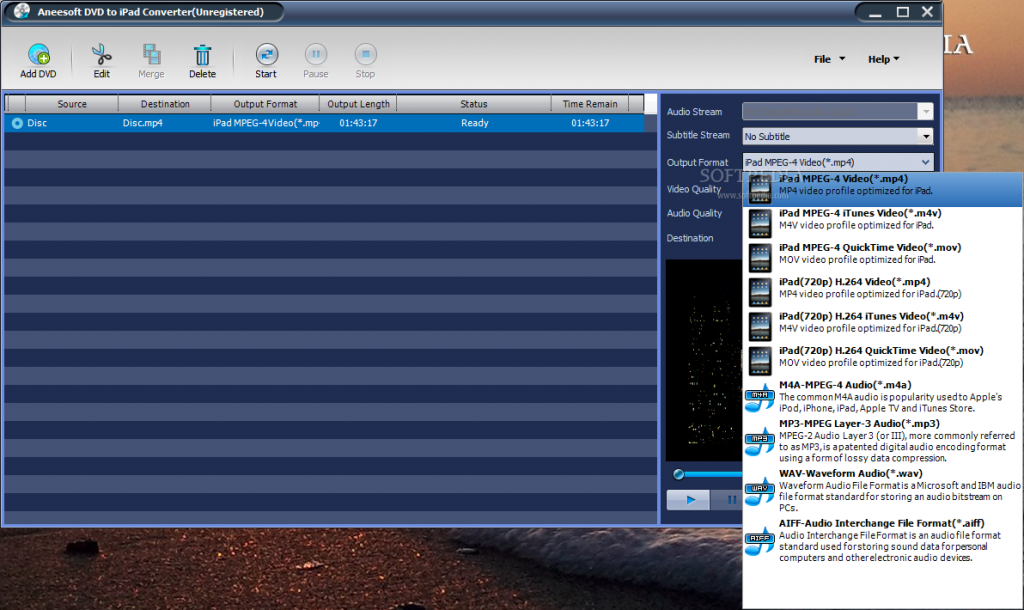Choose iPad MPEG-4 Video(*.mp4) format

click(x=883, y=189)
